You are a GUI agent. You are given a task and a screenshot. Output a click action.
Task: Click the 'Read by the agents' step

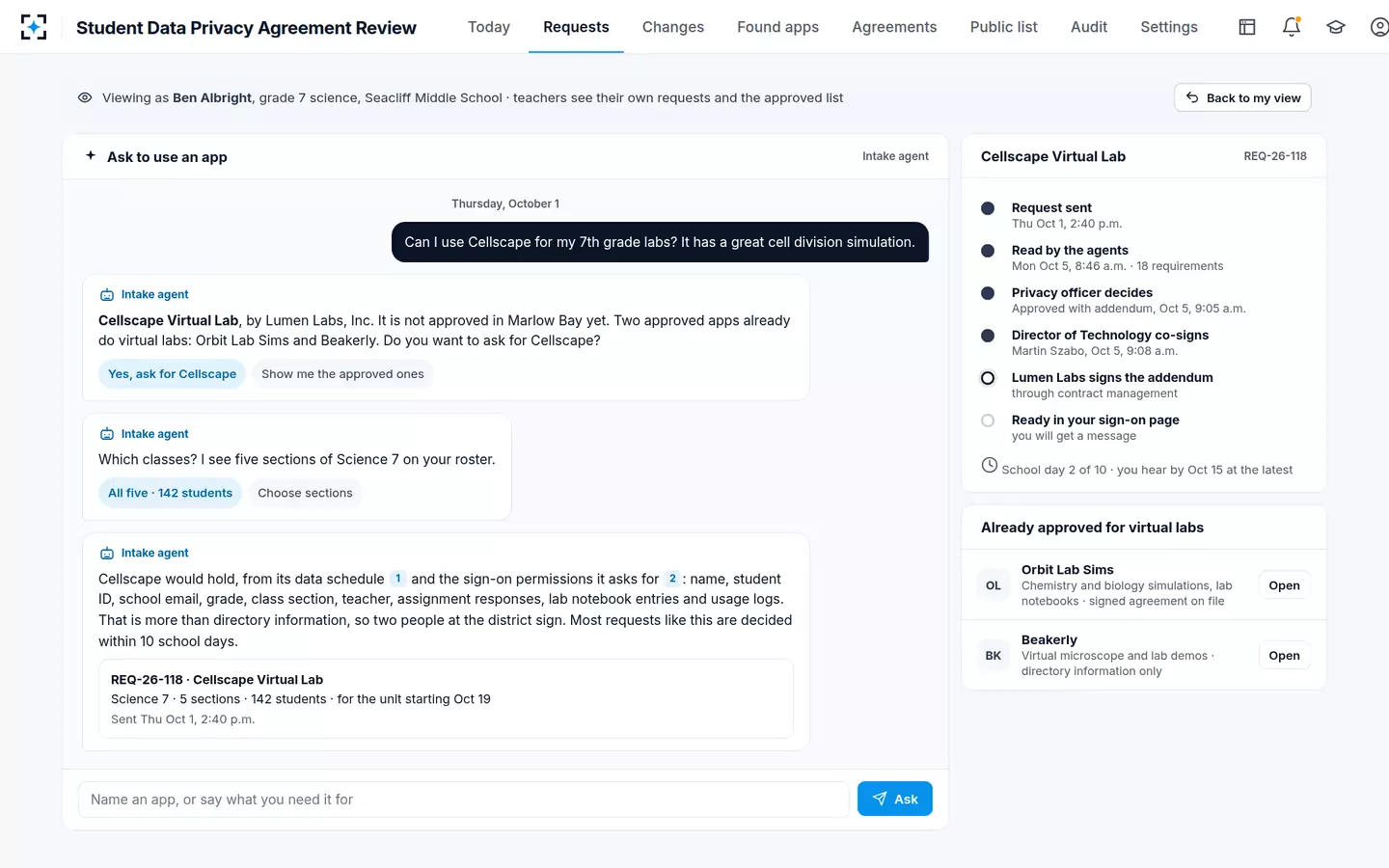click(x=1070, y=250)
